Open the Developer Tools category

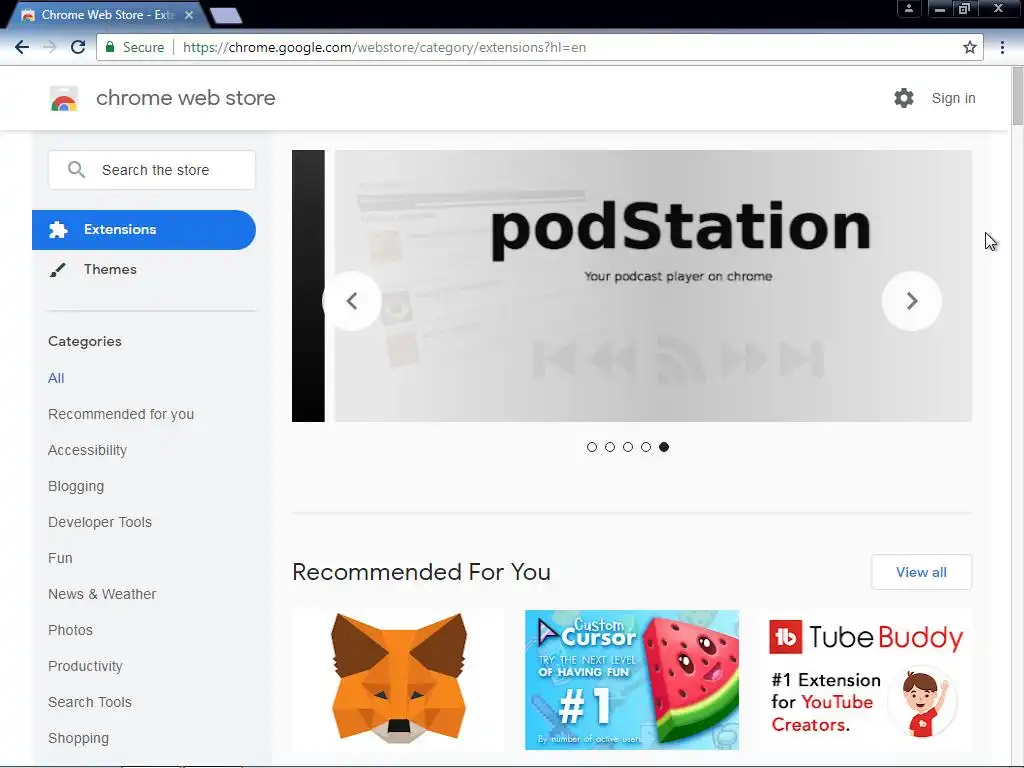(x=100, y=522)
